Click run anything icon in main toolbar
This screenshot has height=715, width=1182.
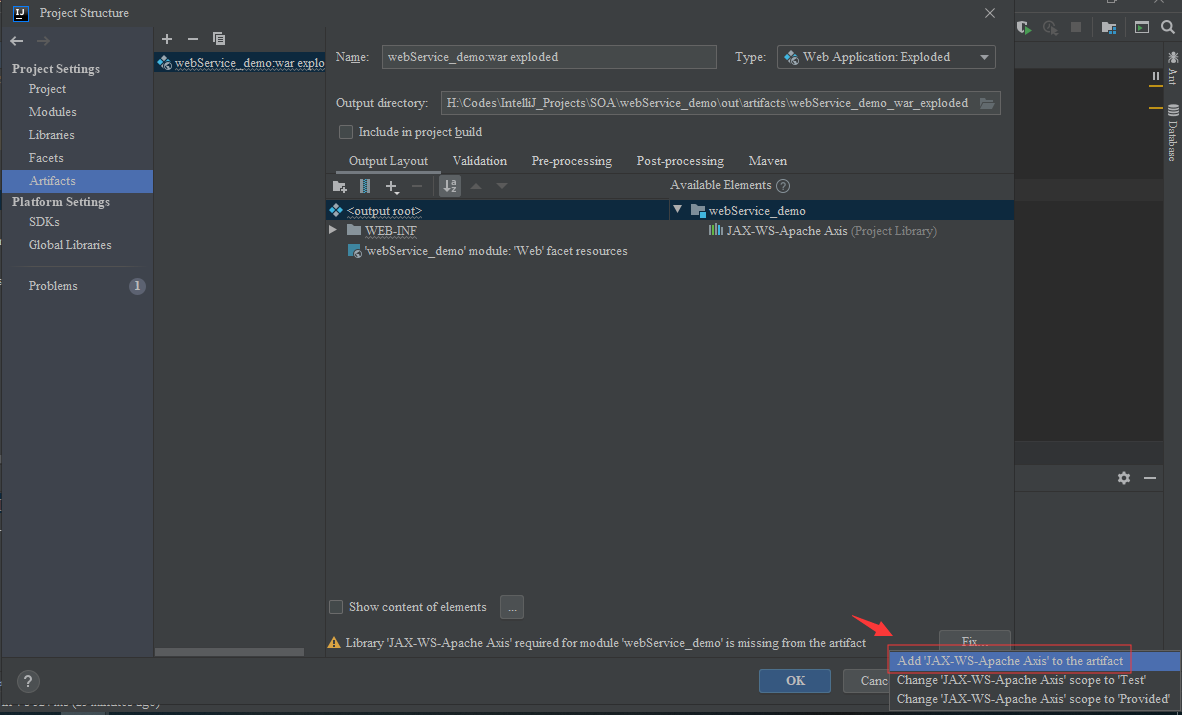click(1142, 27)
